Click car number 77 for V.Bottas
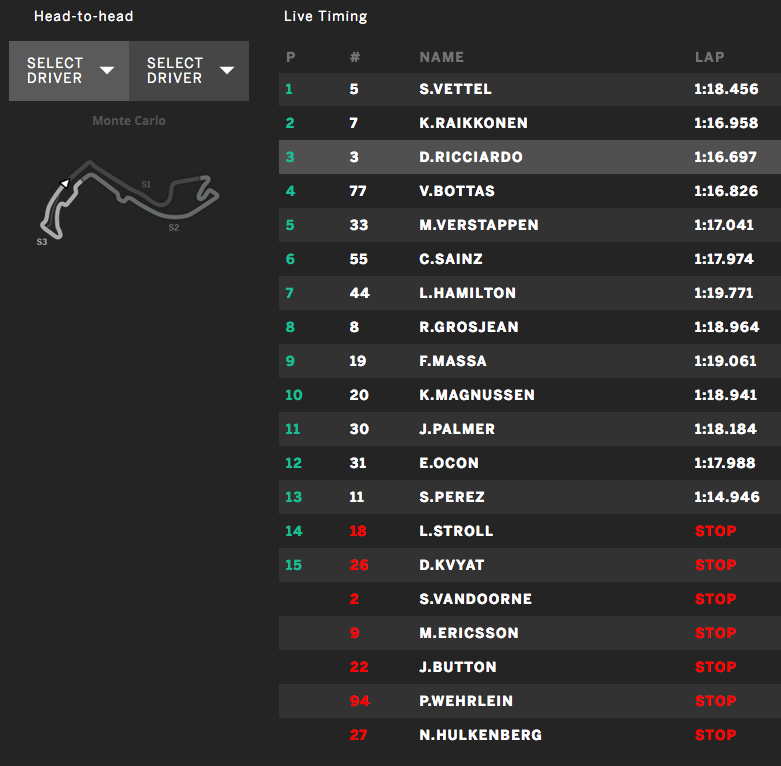The image size is (781, 766). pos(358,191)
